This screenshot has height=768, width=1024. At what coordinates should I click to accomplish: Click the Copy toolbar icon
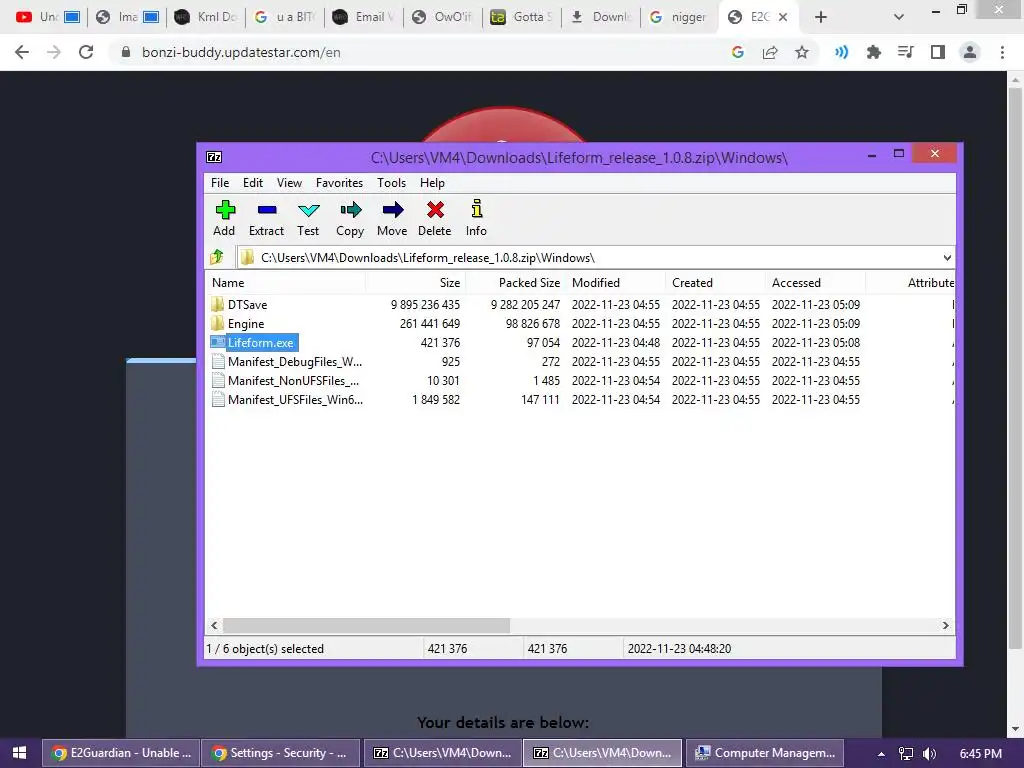coord(351,210)
